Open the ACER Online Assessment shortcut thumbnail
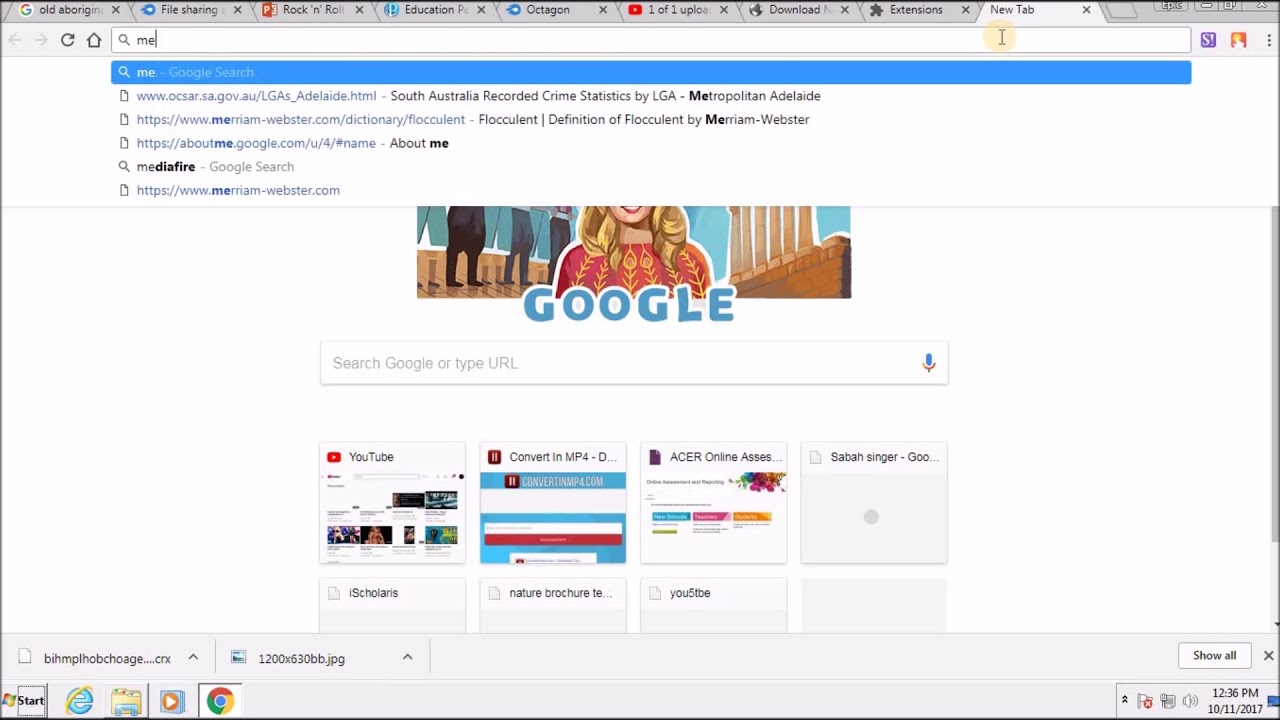Screen dimensions: 1280x720 click(713, 503)
